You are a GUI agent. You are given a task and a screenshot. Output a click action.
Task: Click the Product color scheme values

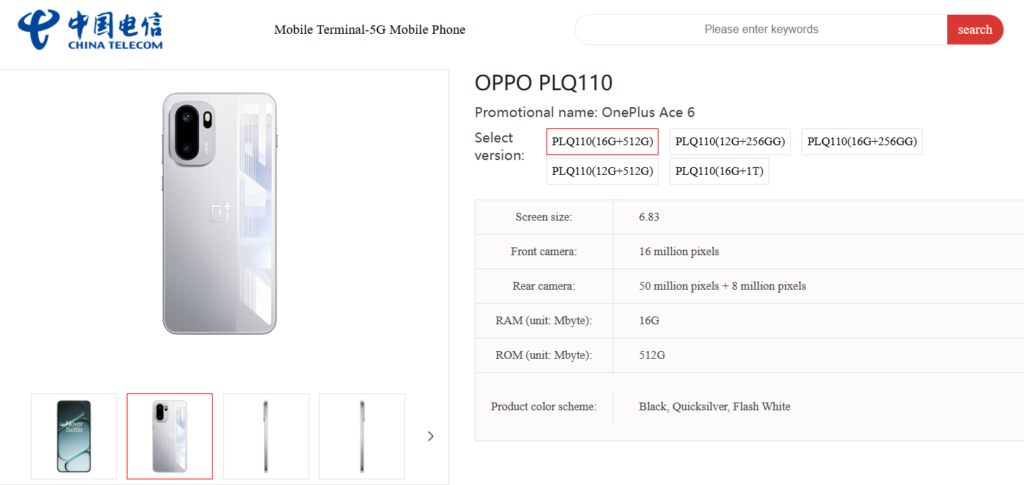click(714, 407)
